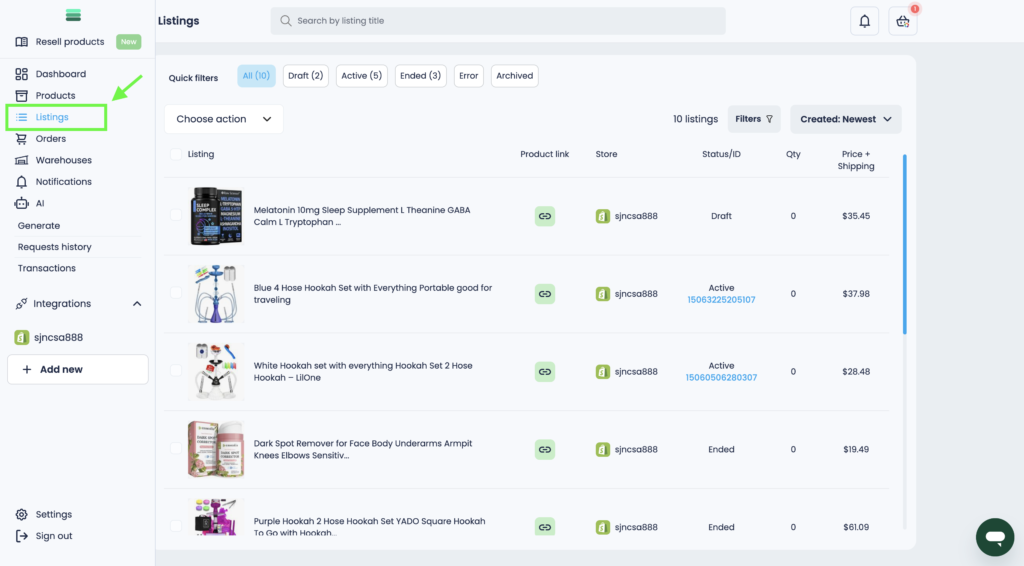1024x566 pixels.
Task: Toggle the select-all listings checkbox
Action: click(x=176, y=154)
